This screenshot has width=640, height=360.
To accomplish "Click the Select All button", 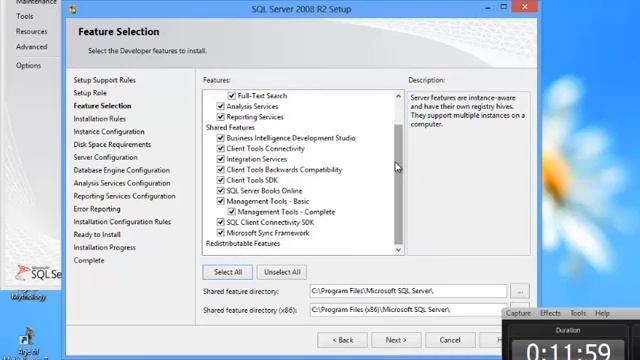I will tap(228, 272).
